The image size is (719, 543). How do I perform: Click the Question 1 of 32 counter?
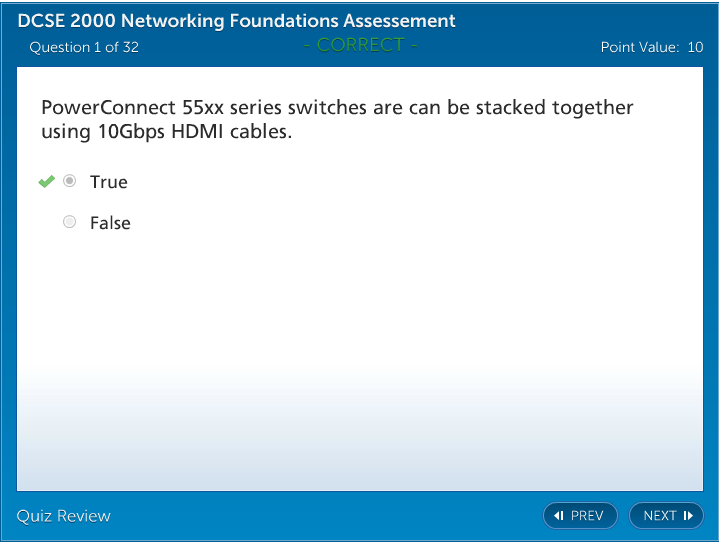click(x=84, y=47)
